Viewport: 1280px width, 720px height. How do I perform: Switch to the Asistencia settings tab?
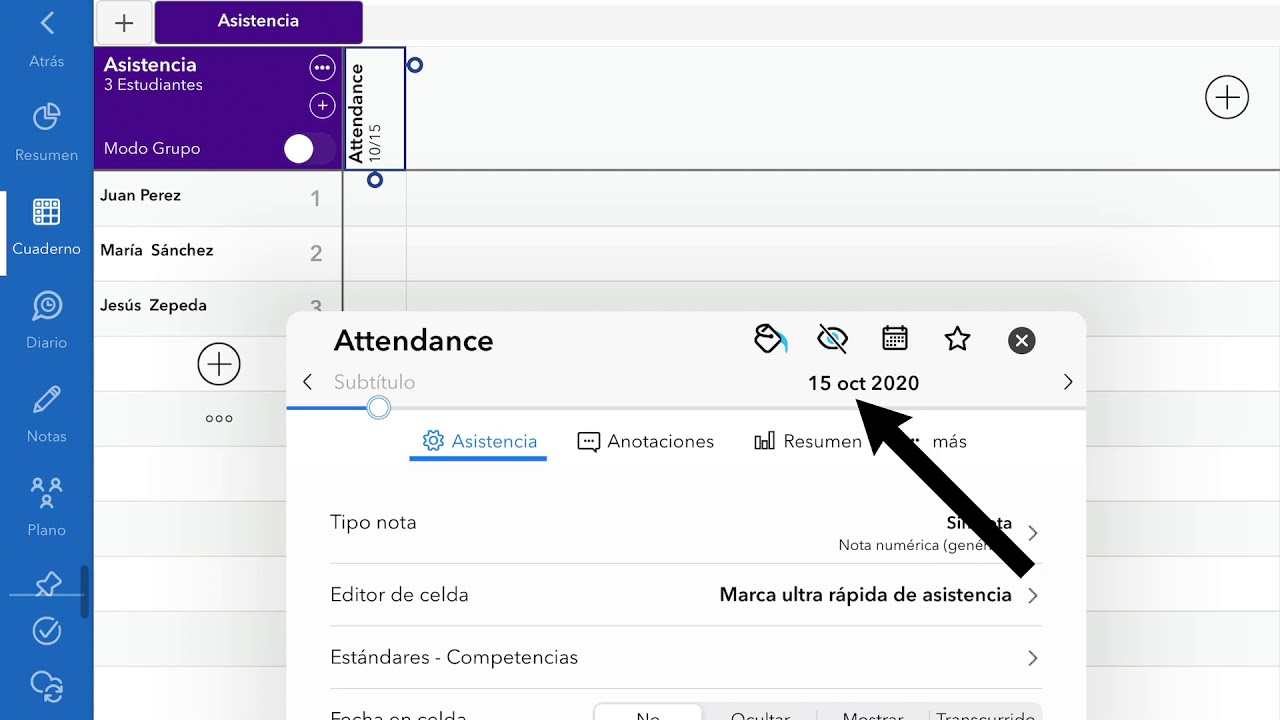[479, 441]
